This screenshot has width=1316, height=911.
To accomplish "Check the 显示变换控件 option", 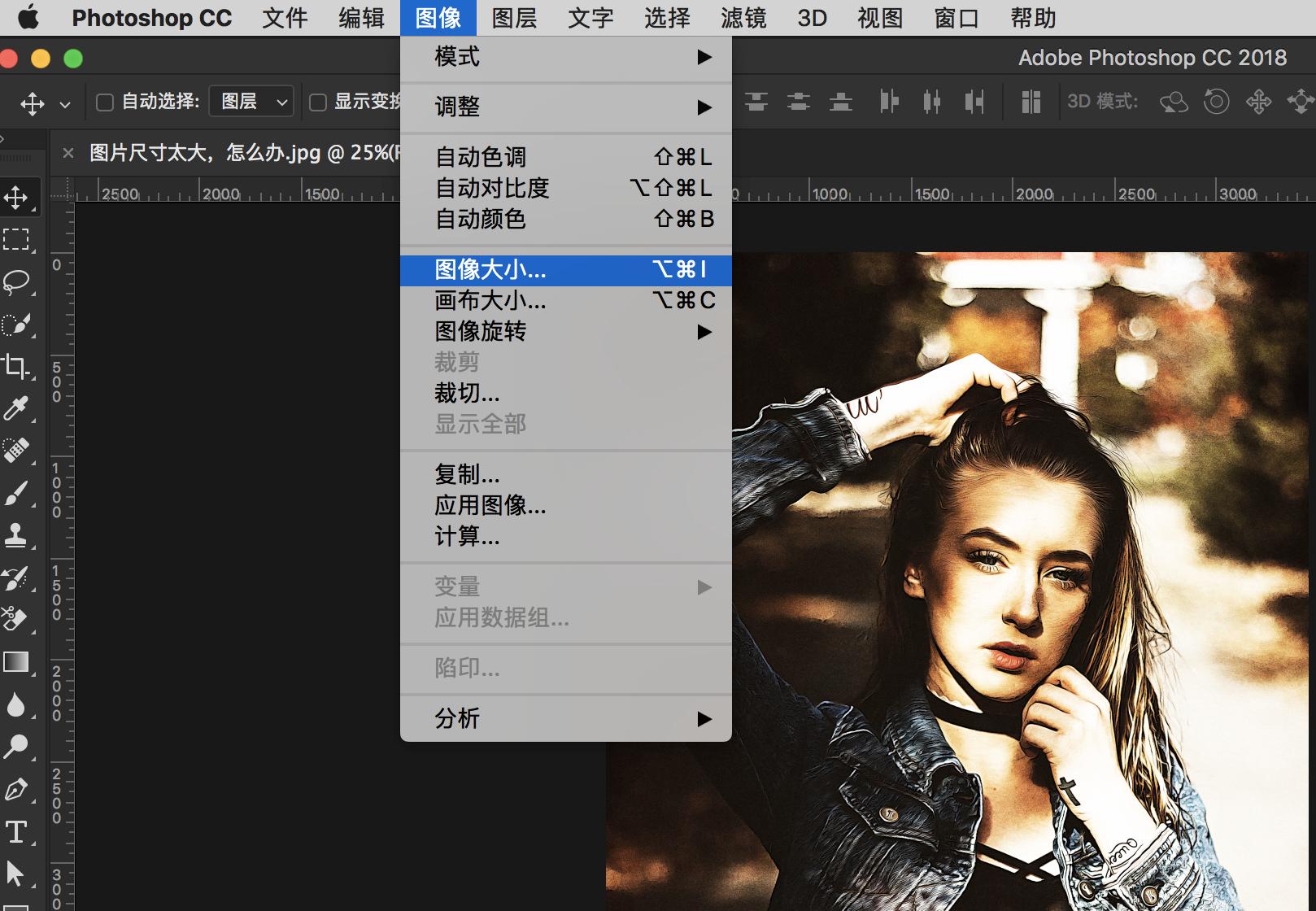I will tap(317, 101).
